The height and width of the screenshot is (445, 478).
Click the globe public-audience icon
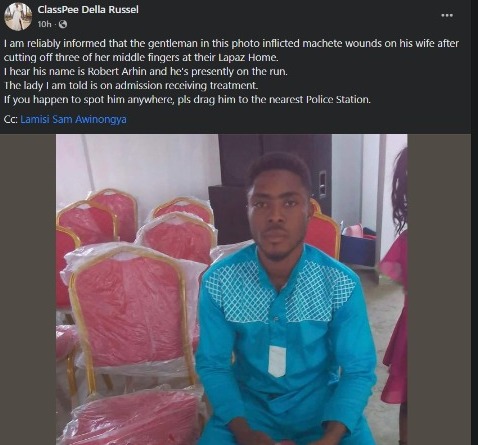pos(63,24)
